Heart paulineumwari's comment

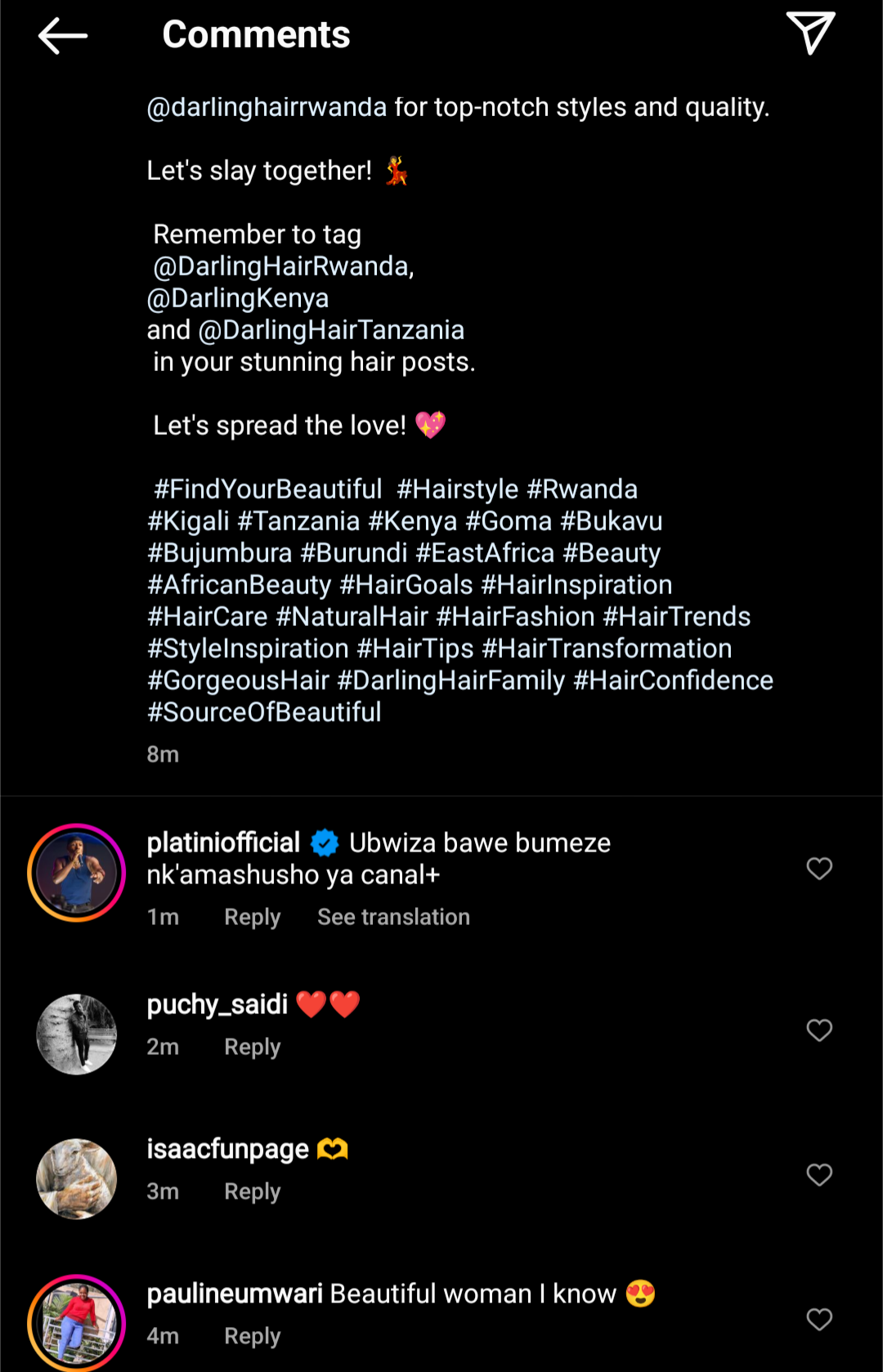click(819, 1319)
